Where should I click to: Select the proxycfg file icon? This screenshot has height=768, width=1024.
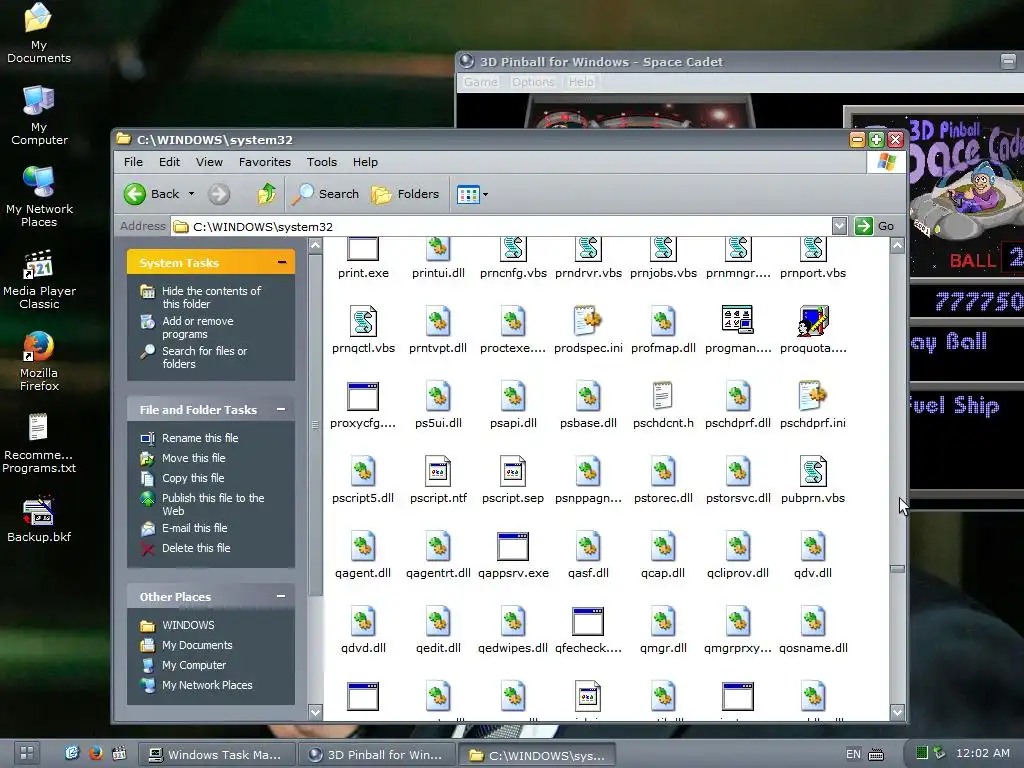[x=363, y=396]
